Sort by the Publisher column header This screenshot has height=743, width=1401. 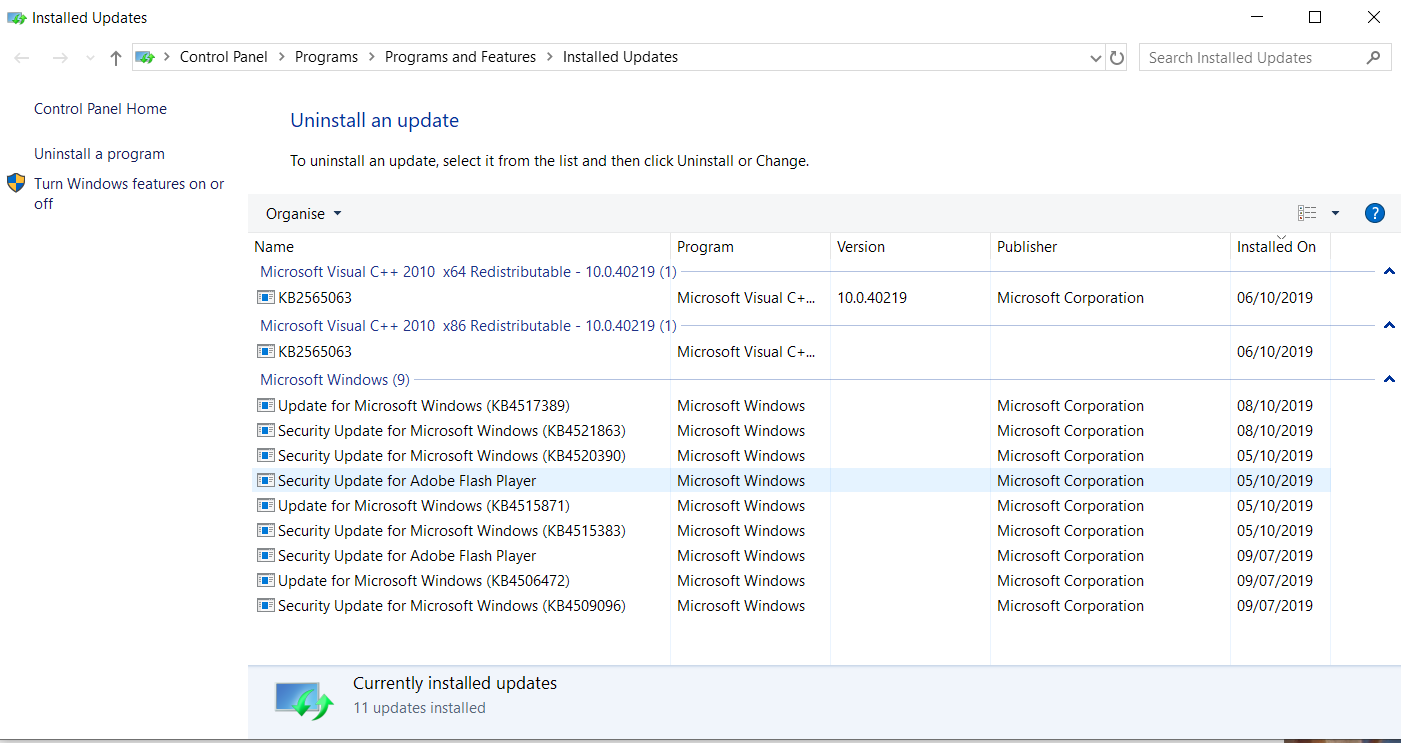pyautogui.click(x=1110, y=247)
